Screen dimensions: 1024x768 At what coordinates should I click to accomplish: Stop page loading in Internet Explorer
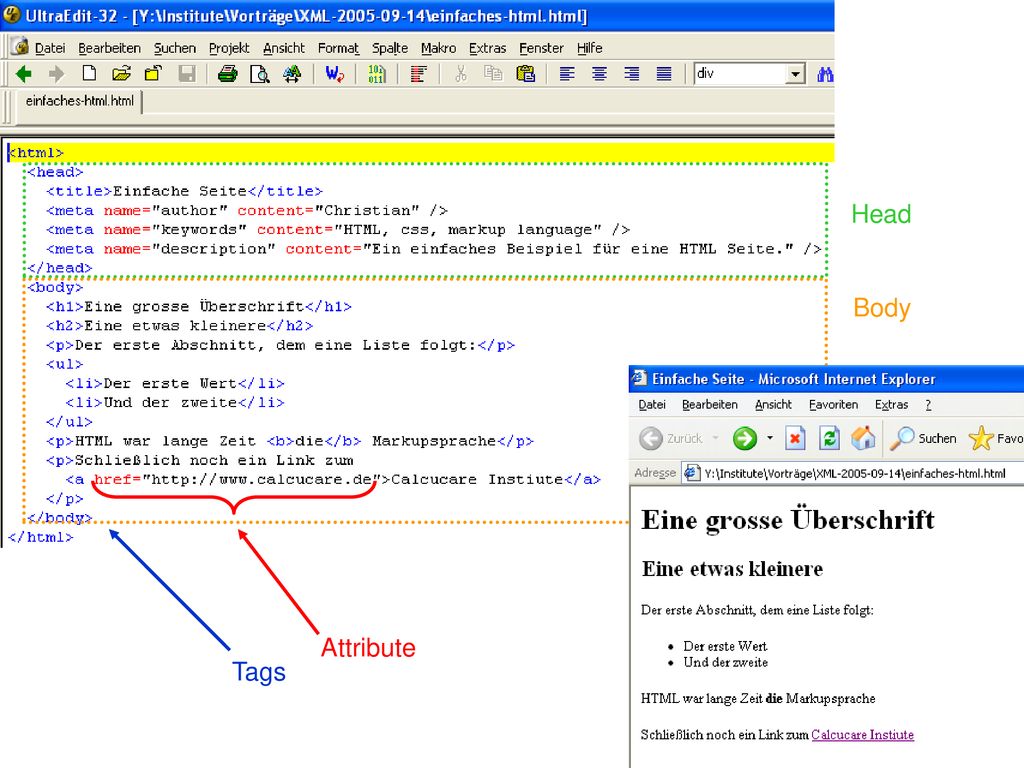pyautogui.click(x=795, y=438)
